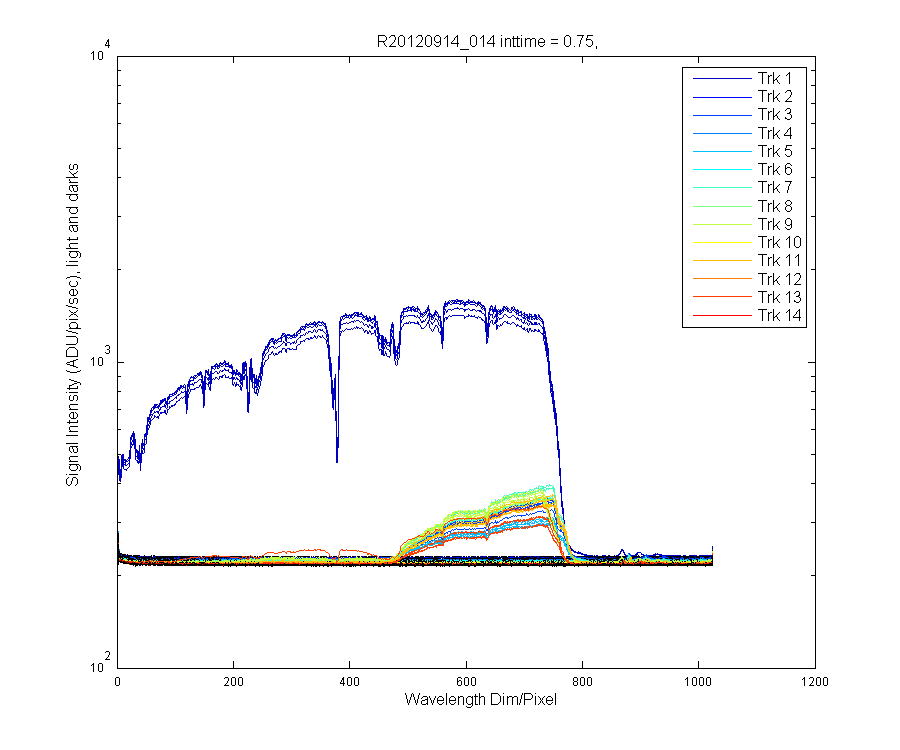Click the Trk 1 legend line sample
The image size is (900, 750).
[722, 79]
